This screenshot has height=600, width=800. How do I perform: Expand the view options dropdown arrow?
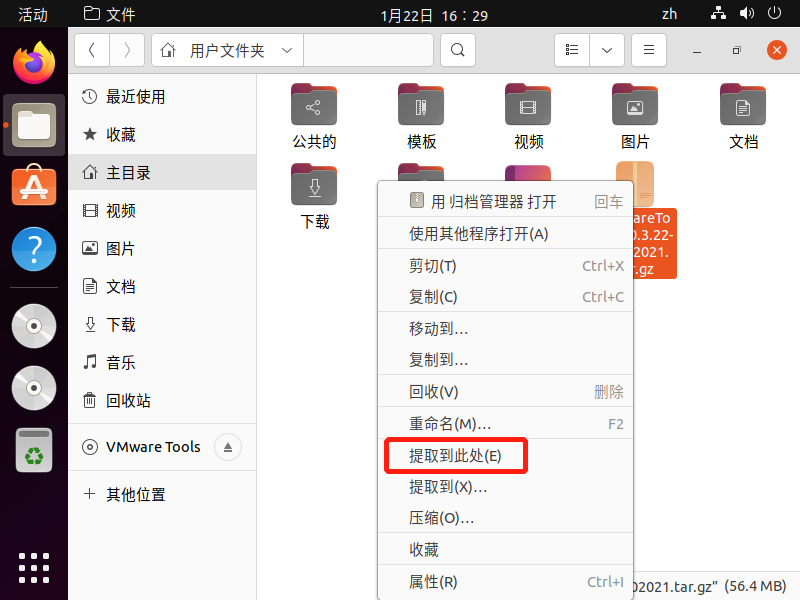[x=607, y=50]
